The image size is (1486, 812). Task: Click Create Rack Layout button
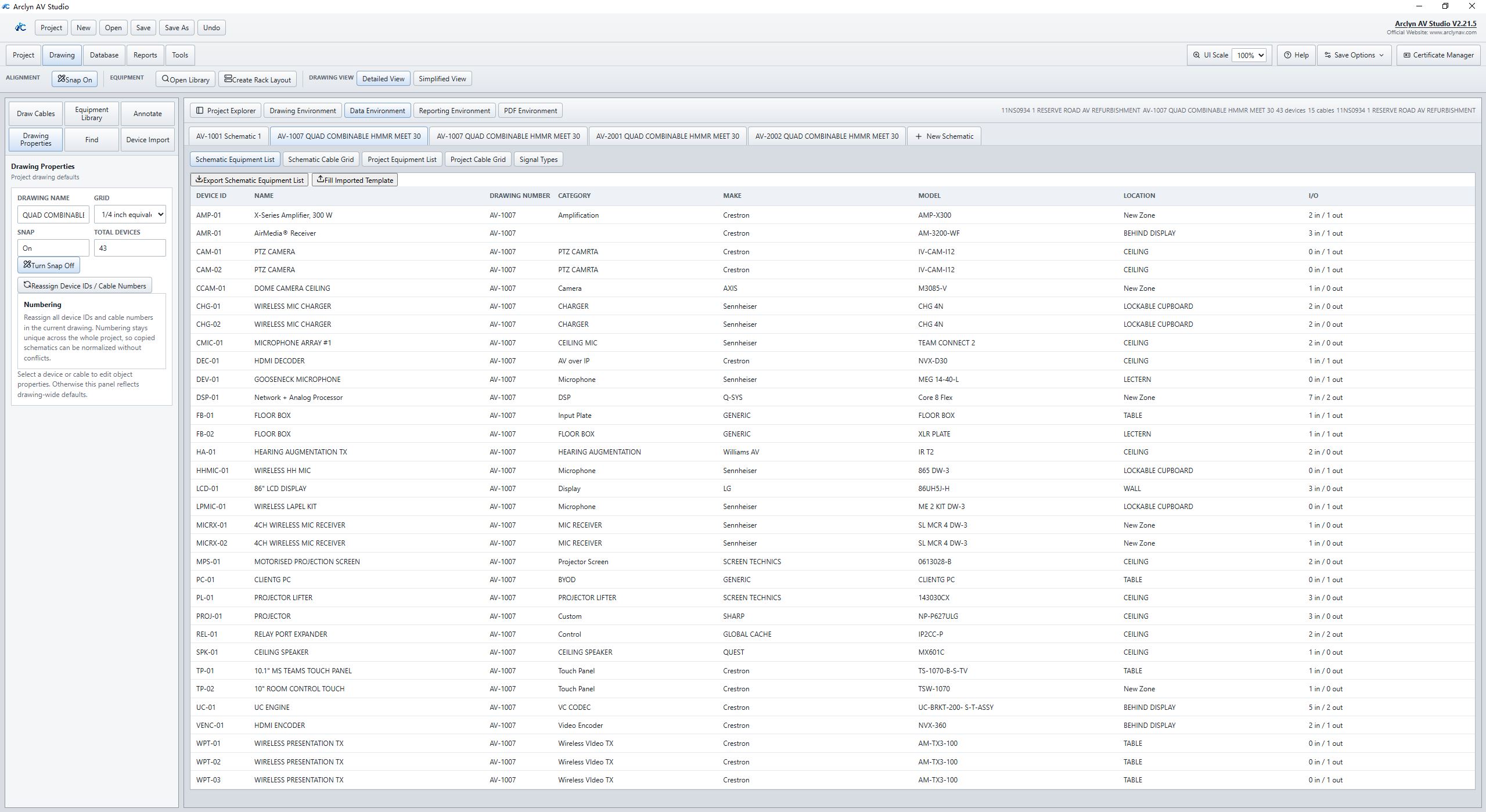click(x=258, y=80)
